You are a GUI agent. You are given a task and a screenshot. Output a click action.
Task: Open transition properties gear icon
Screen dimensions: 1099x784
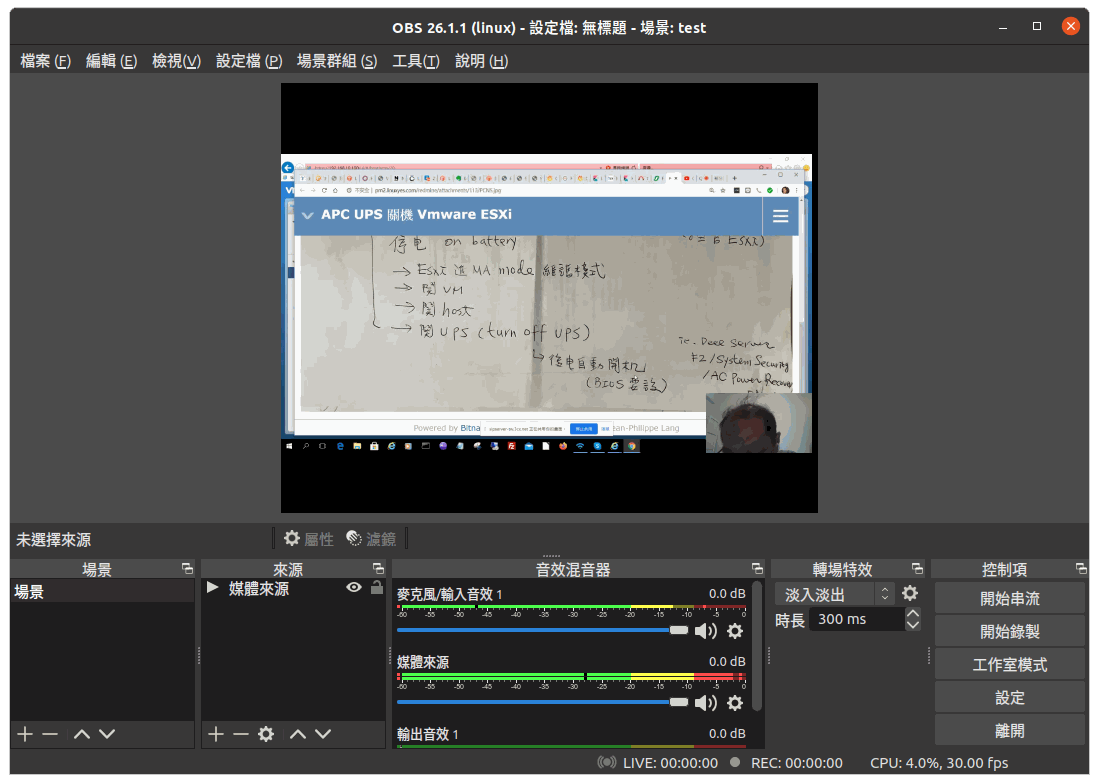point(910,594)
